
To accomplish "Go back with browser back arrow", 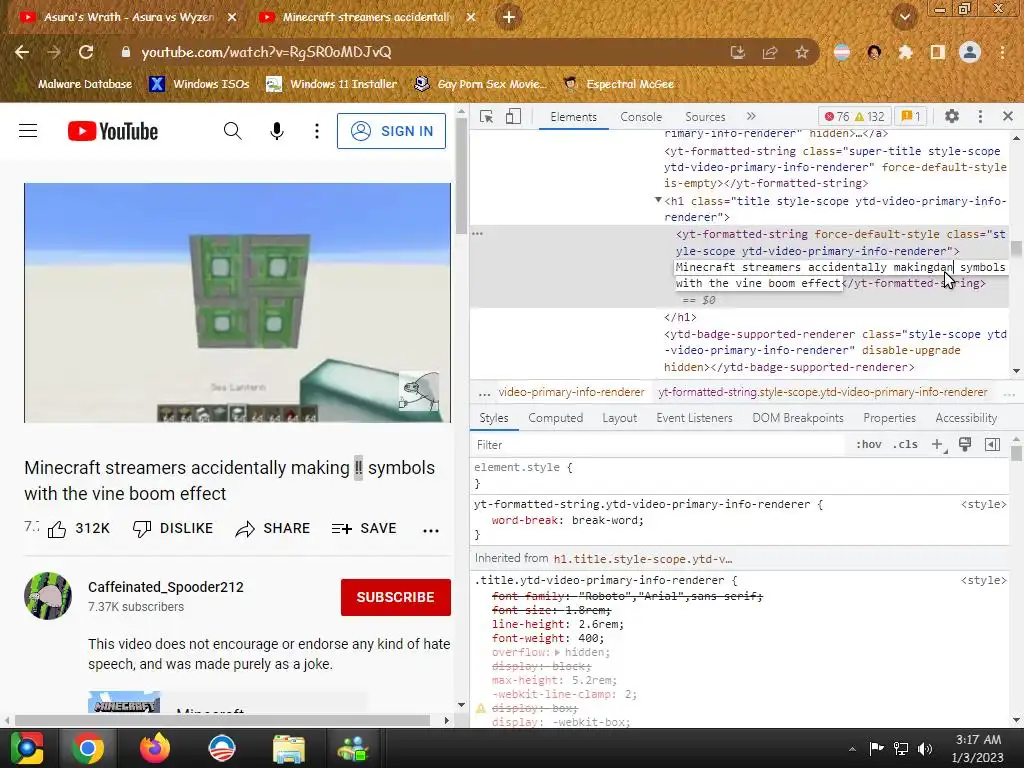I will [22, 52].
